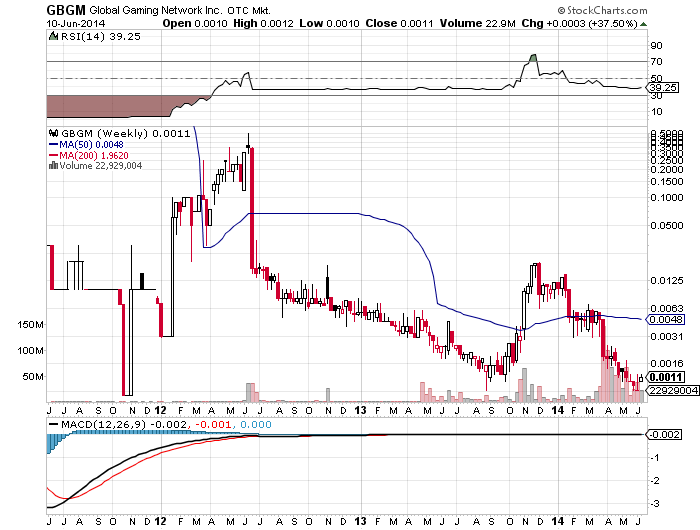Click the green up-arrow change indicator
Image resolution: width=700 pixels, height=530 pixels.
[643, 24]
